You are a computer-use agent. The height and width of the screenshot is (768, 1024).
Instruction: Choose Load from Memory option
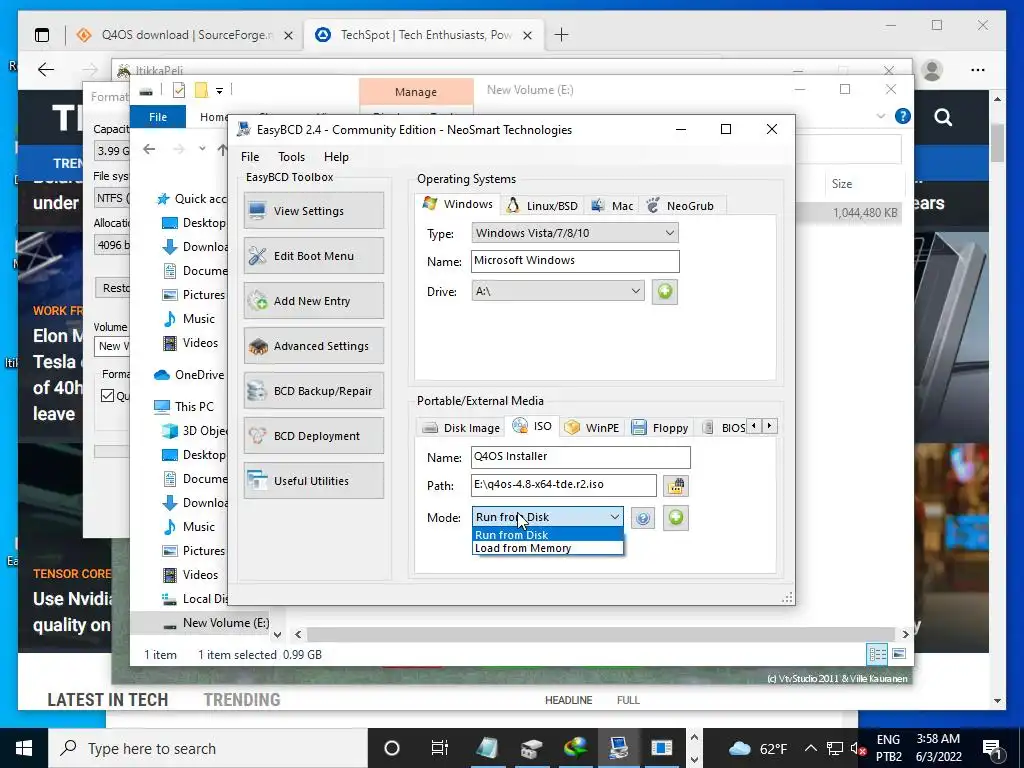548,549
